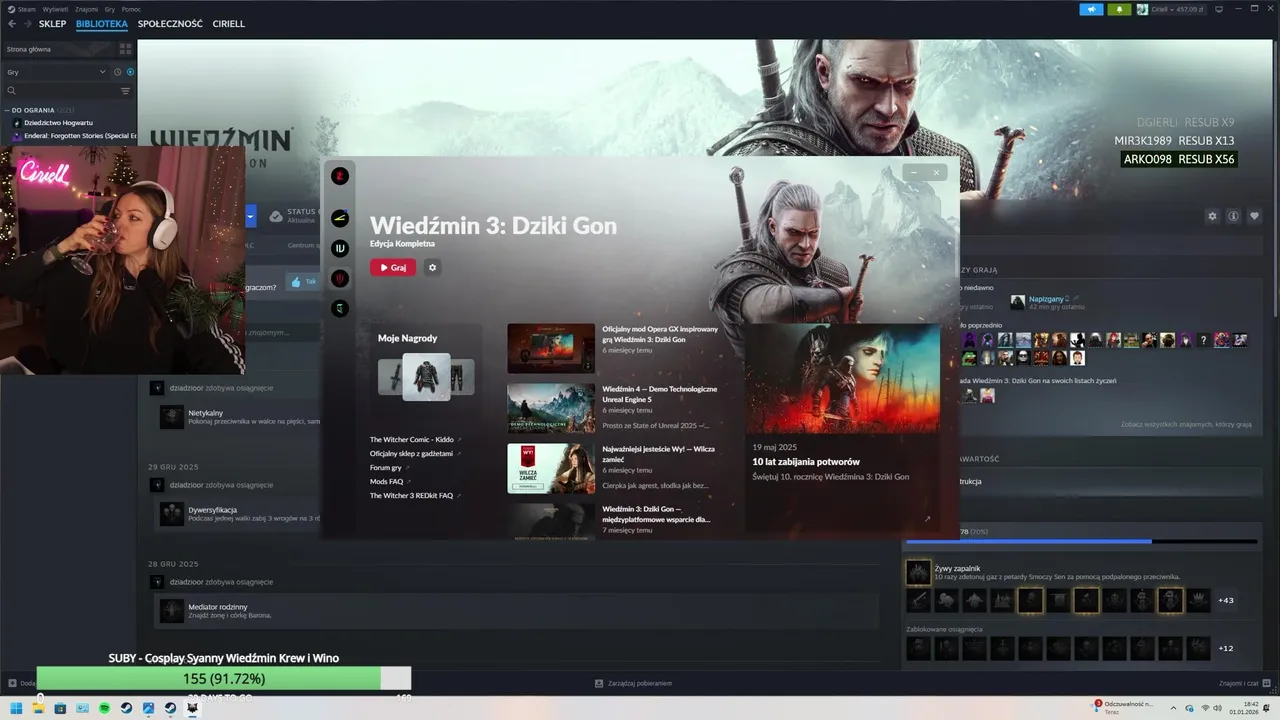This screenshot has height=720, width=1280.
Task: Click the Strona główna button
Action: [60, 48]
